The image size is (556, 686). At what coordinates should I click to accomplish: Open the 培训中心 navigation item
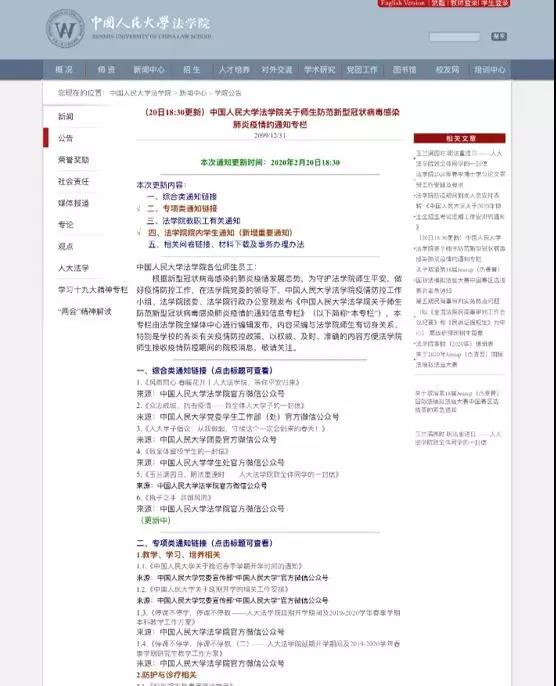490,70
